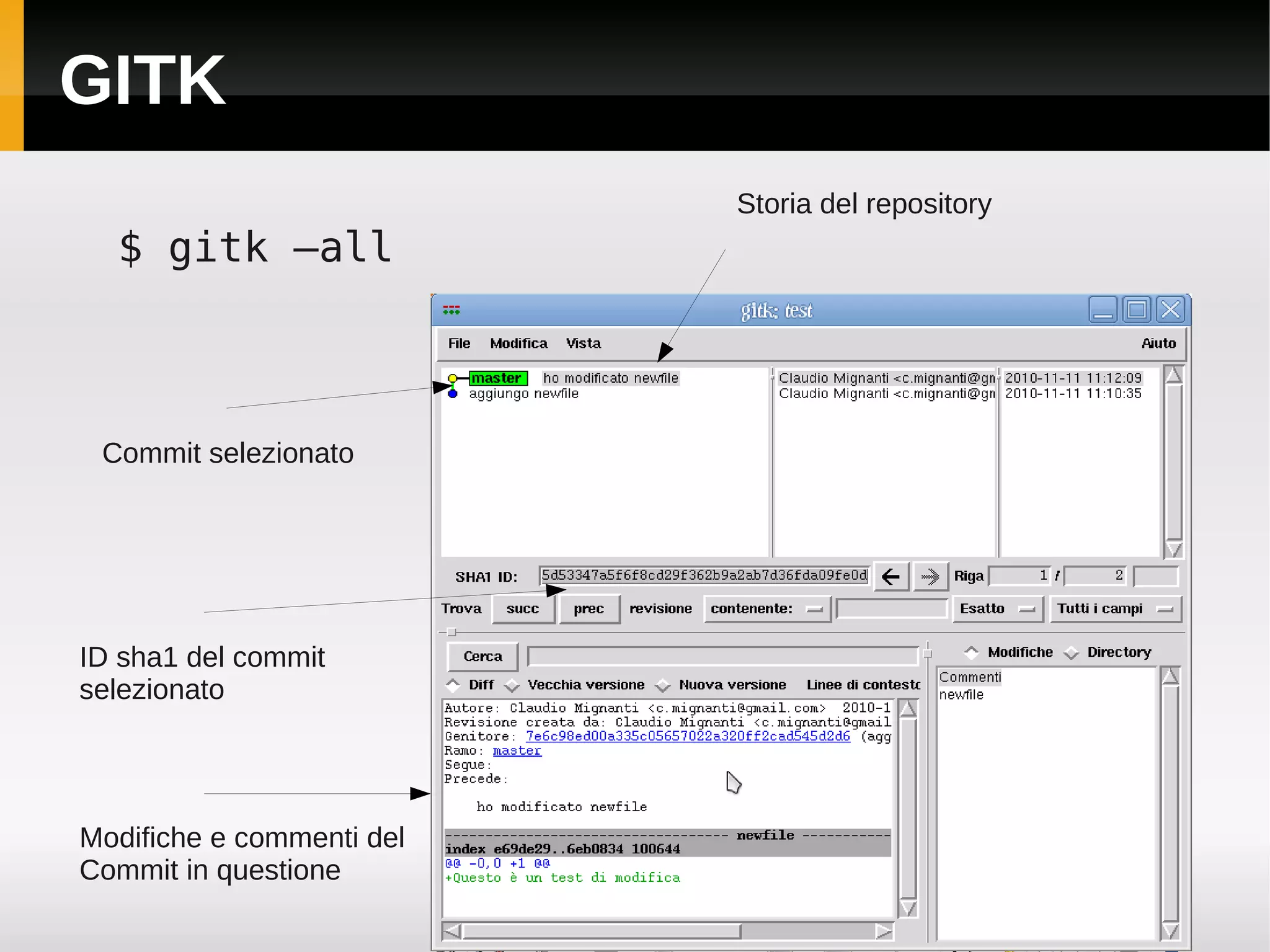Open the Aiuto menu

click(1158, 344)
